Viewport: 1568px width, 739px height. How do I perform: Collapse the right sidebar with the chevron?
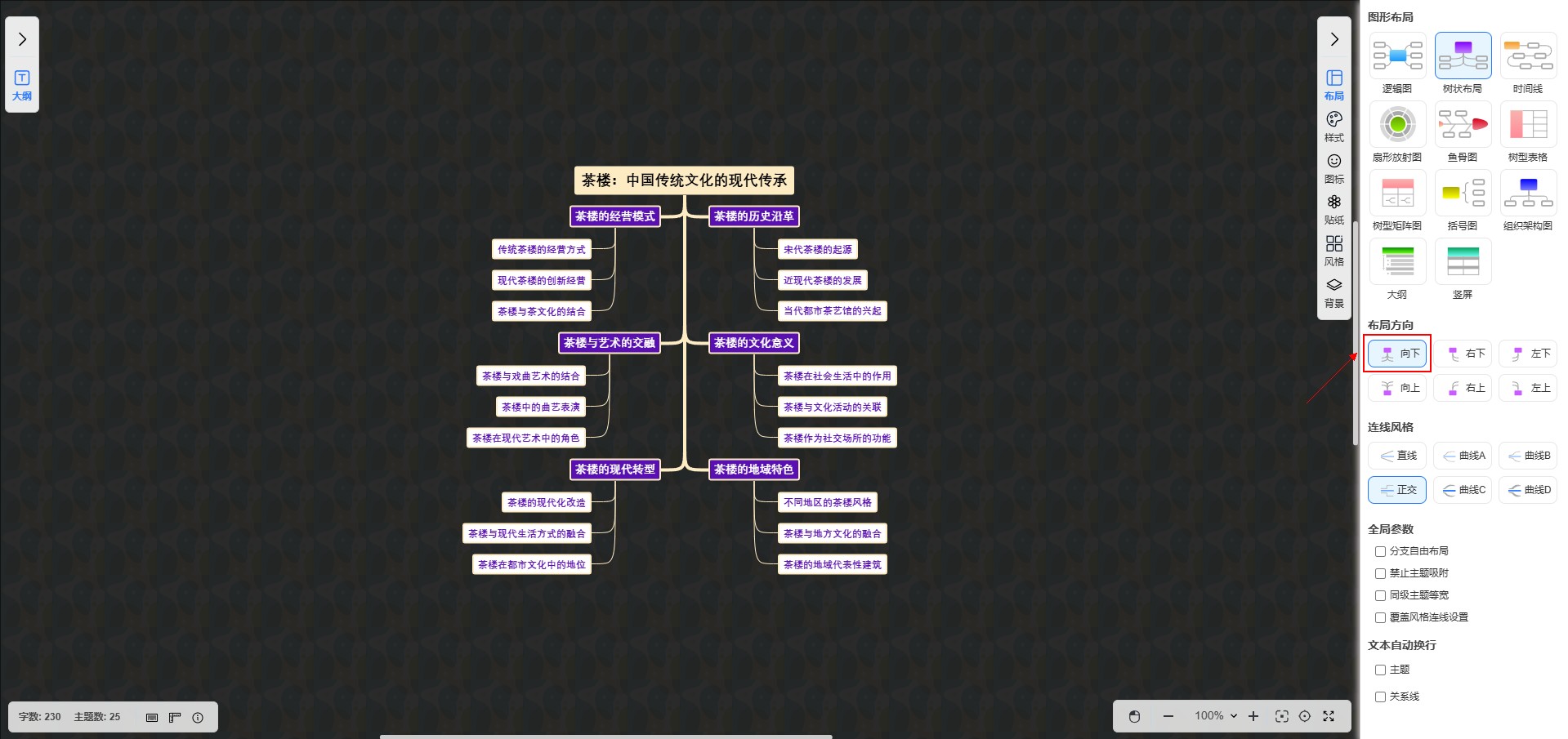coord(1334,39)
